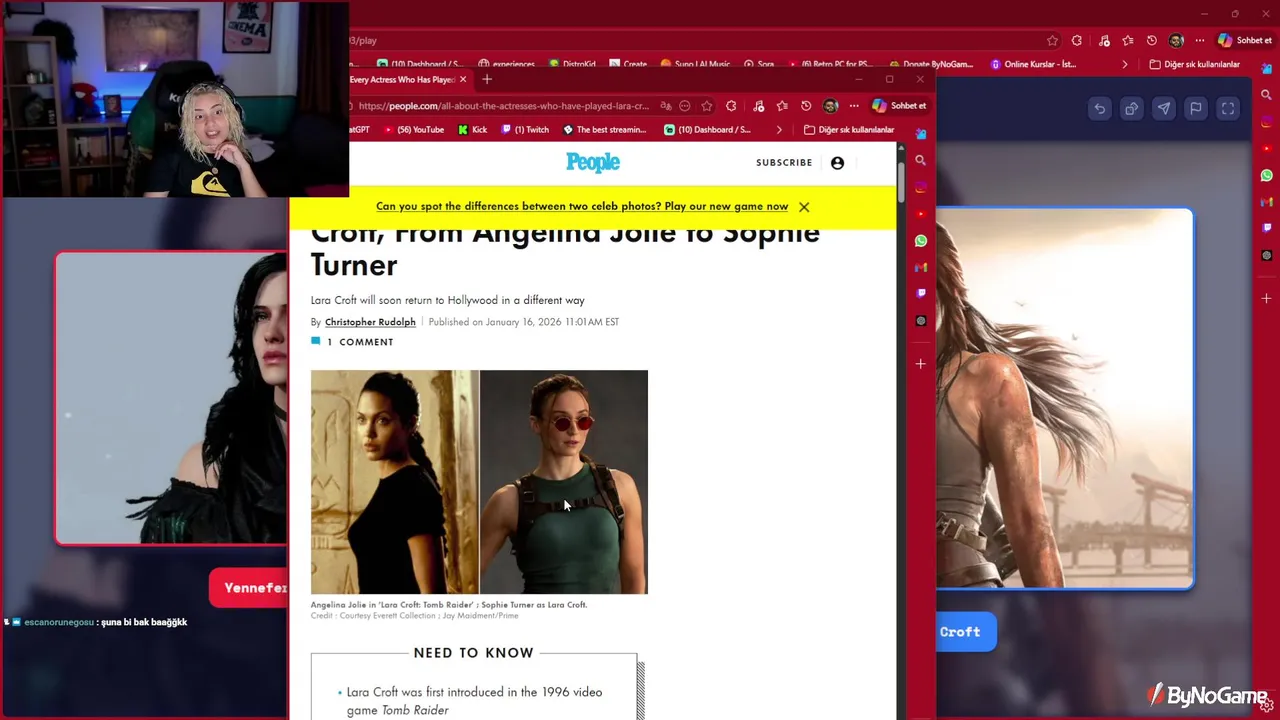
Task: Open the 'DistroKid' bookmark in back window
Action: pos(572,65)
